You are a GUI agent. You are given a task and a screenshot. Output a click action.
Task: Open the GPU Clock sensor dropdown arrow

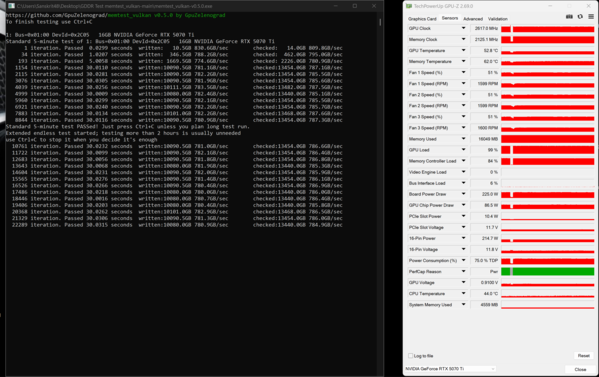point(463,28)
